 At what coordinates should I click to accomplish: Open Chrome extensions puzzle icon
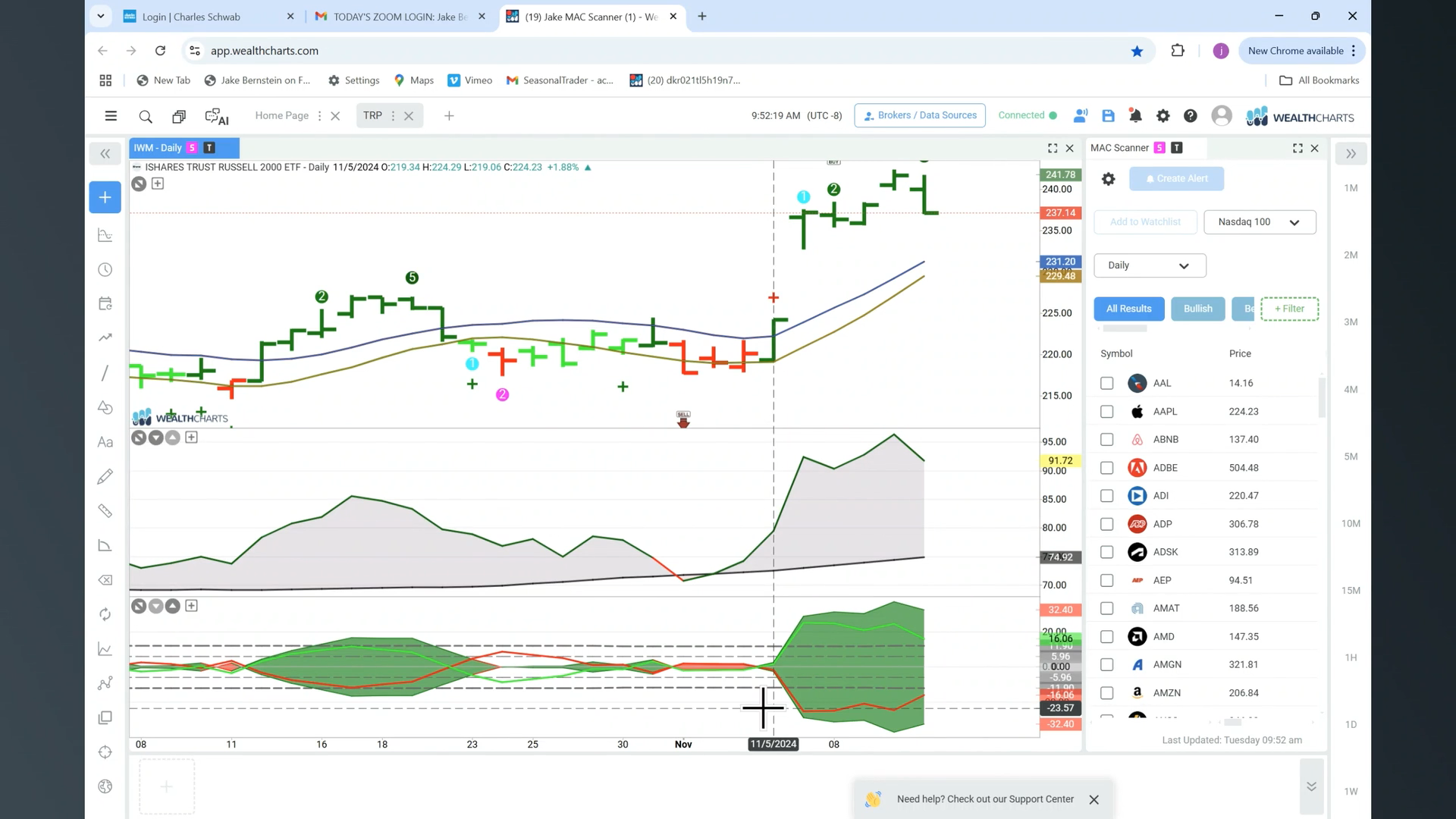[1178, 51]
